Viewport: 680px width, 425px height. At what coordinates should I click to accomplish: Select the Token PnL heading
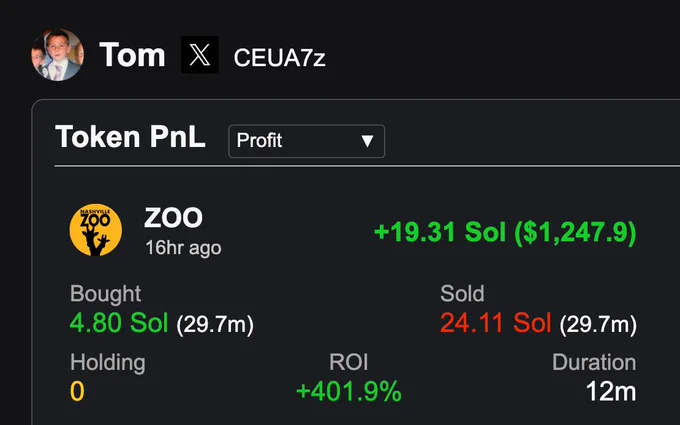point(130,137)
